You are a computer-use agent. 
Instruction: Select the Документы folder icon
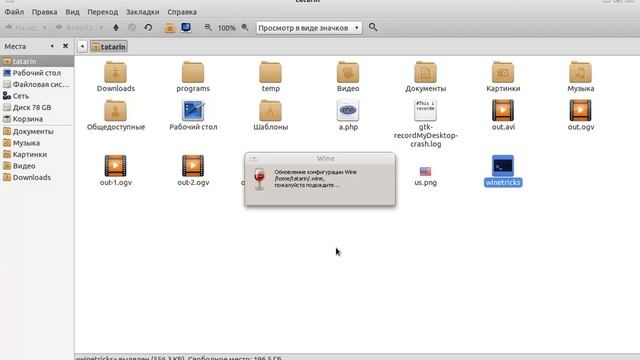click(425, 73)
